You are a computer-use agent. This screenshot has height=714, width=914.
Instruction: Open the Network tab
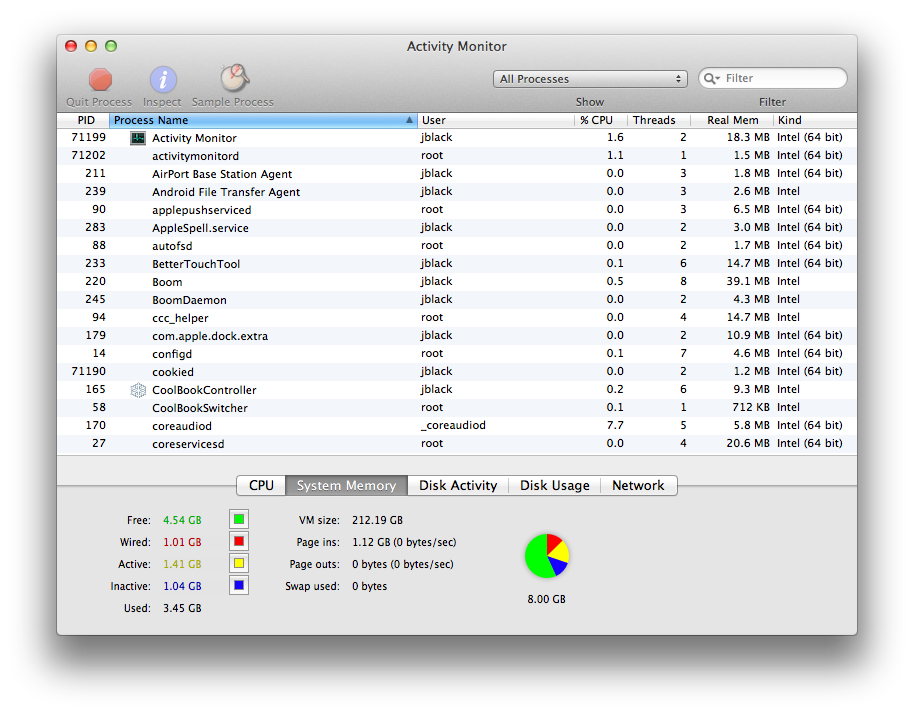[638, 486]
